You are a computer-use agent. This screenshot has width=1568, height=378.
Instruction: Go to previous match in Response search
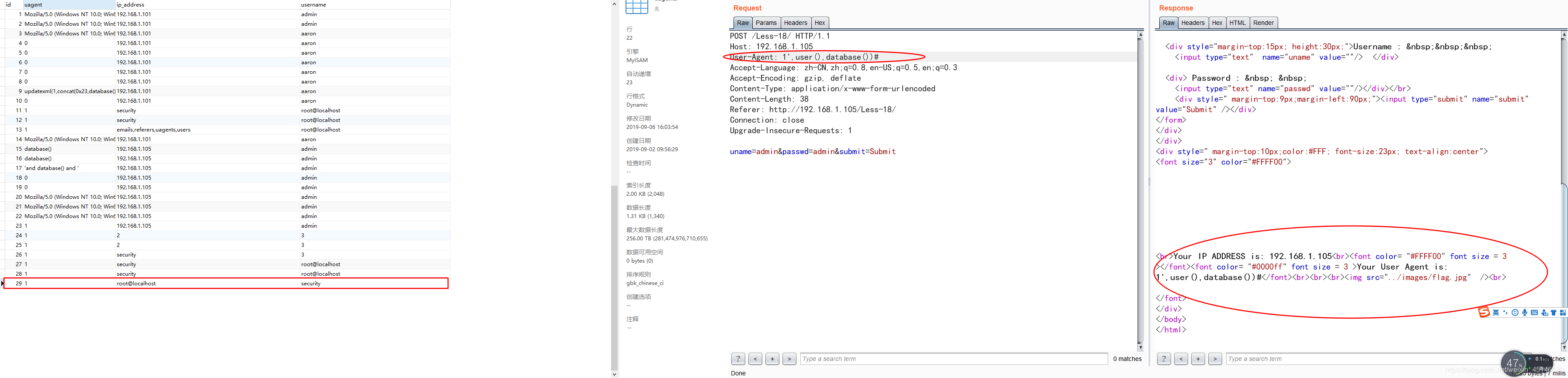(1180, 359)
